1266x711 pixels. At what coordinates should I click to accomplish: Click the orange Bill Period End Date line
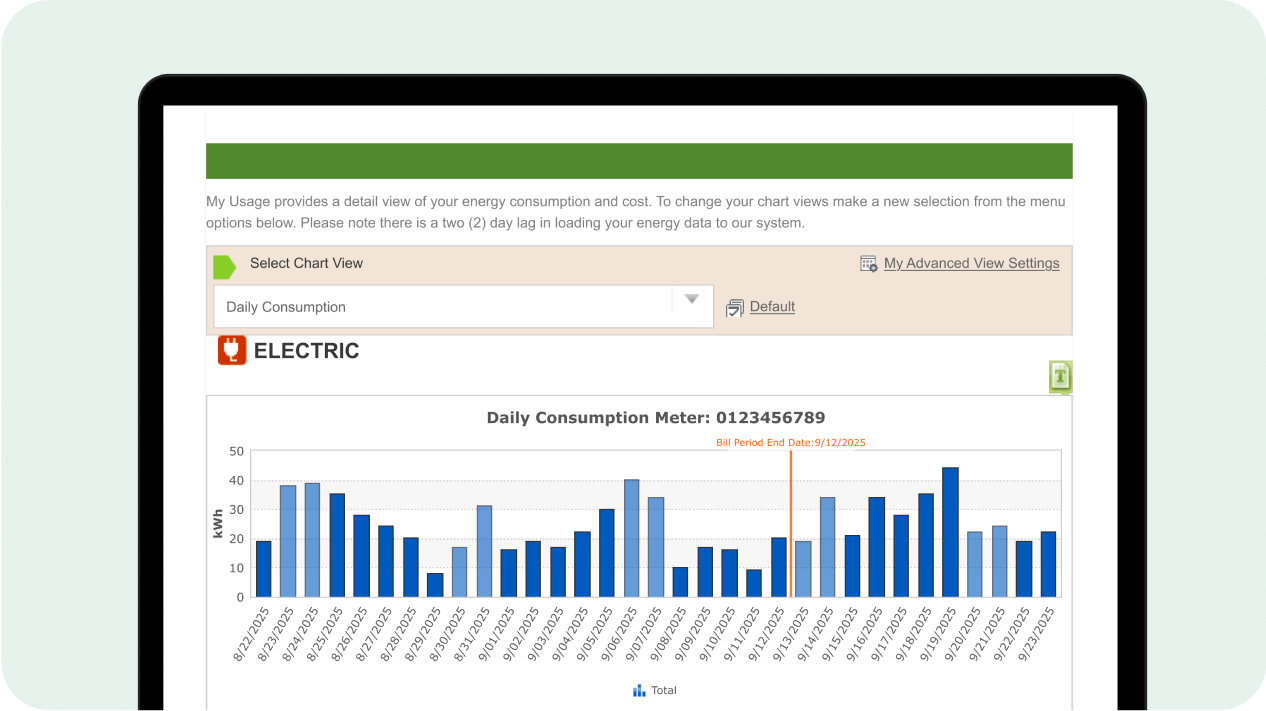[x=791, y=520]
